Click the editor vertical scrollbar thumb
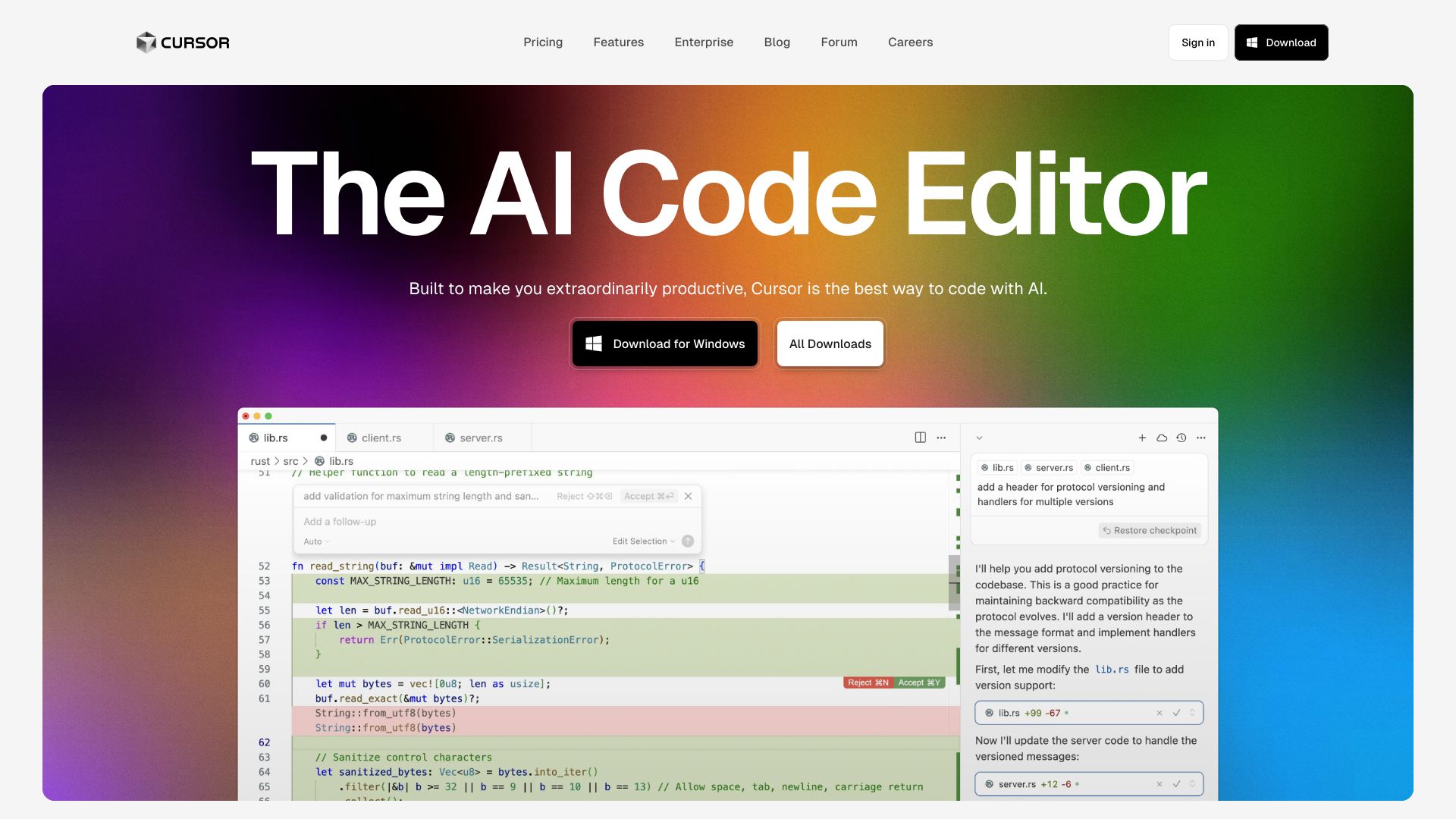1456x819 pixels. point(954,582)
